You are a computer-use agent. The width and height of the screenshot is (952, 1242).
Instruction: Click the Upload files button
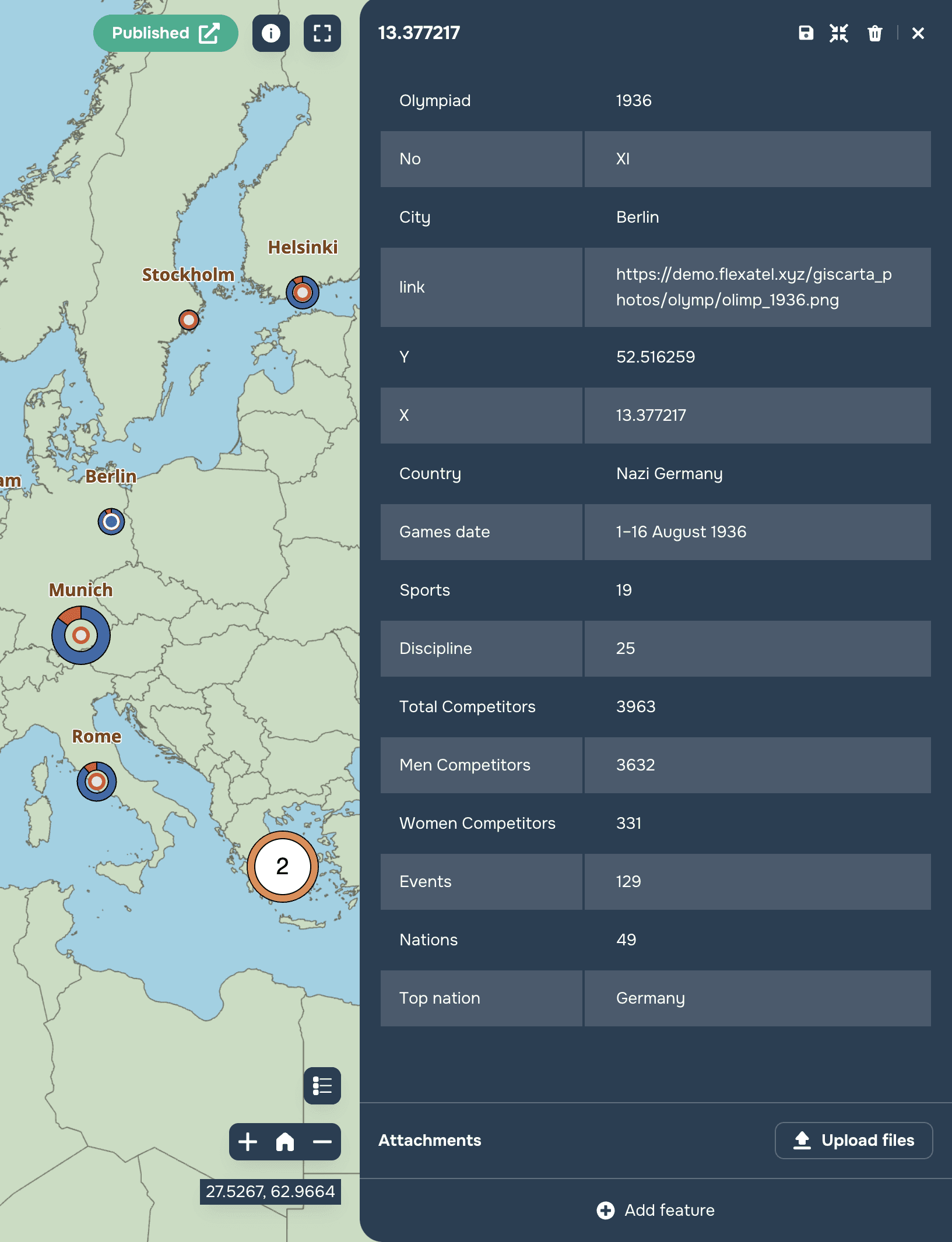point(853,1141)
